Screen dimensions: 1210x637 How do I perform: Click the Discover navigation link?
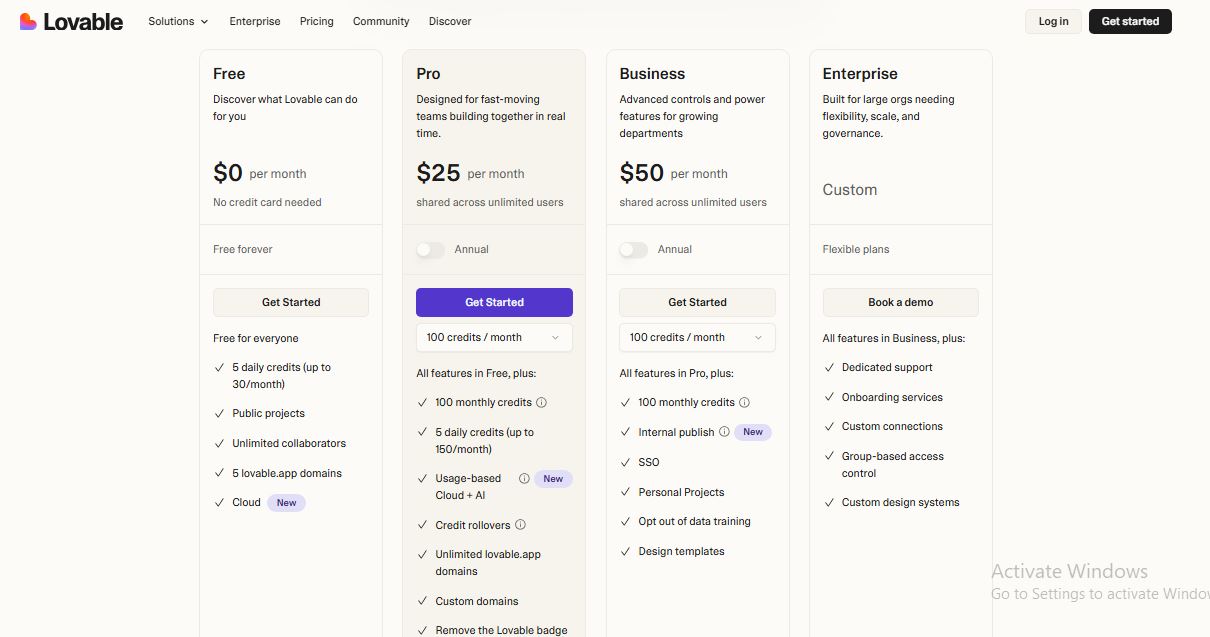point(450,21)
